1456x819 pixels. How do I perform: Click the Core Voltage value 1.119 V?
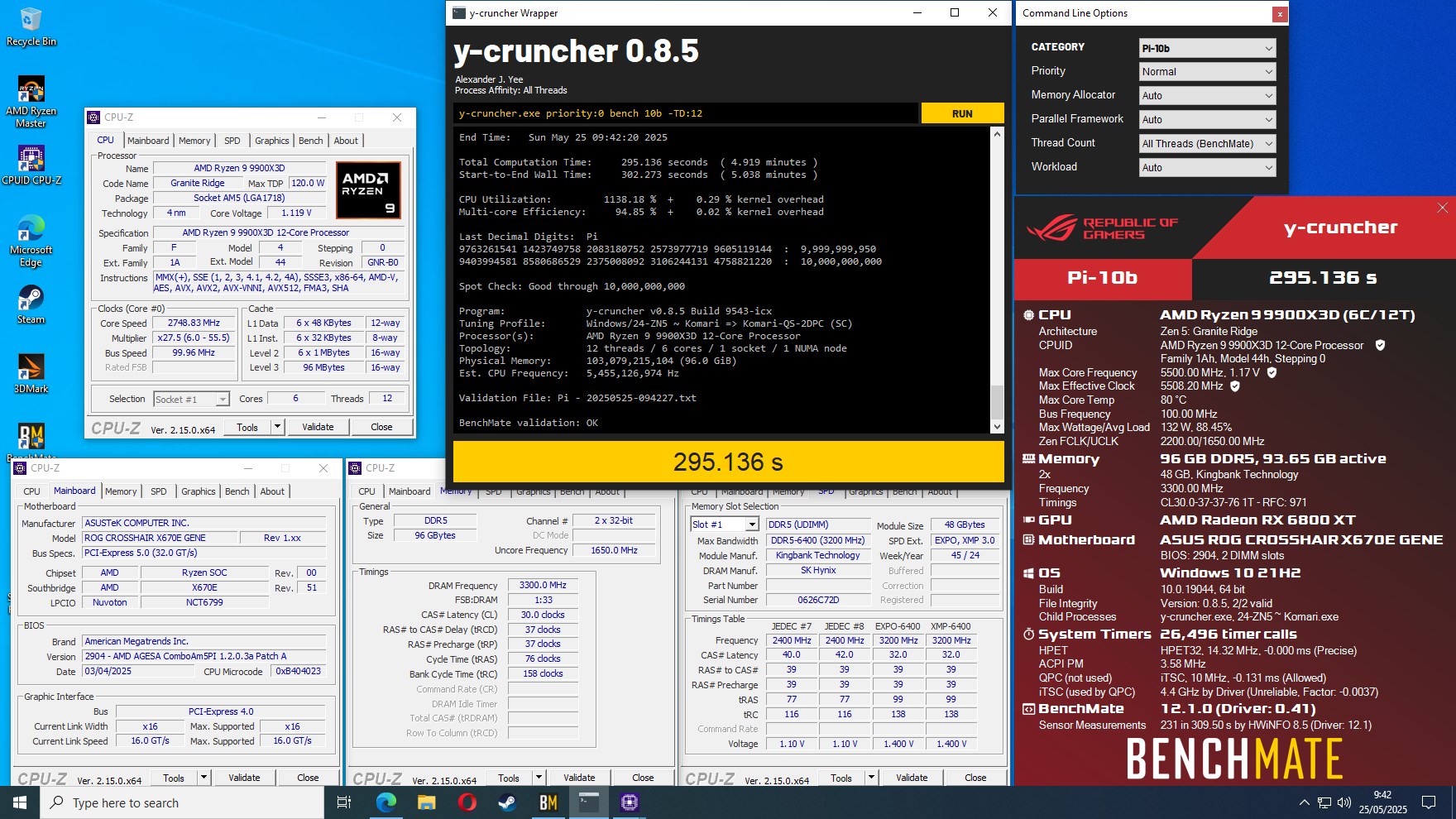click(296, 213)
